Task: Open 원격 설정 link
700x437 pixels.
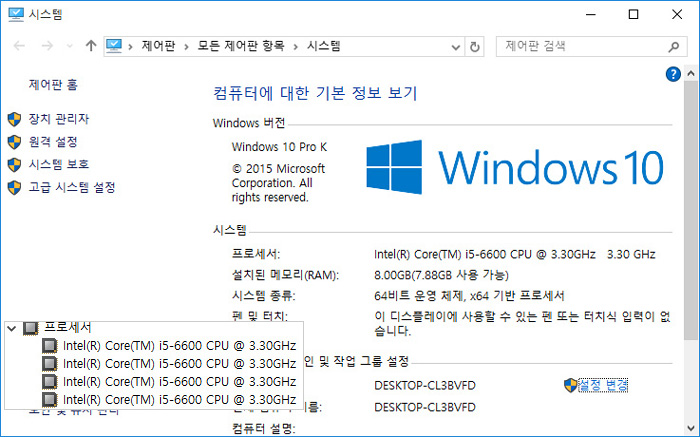Action: click(53, 142)
